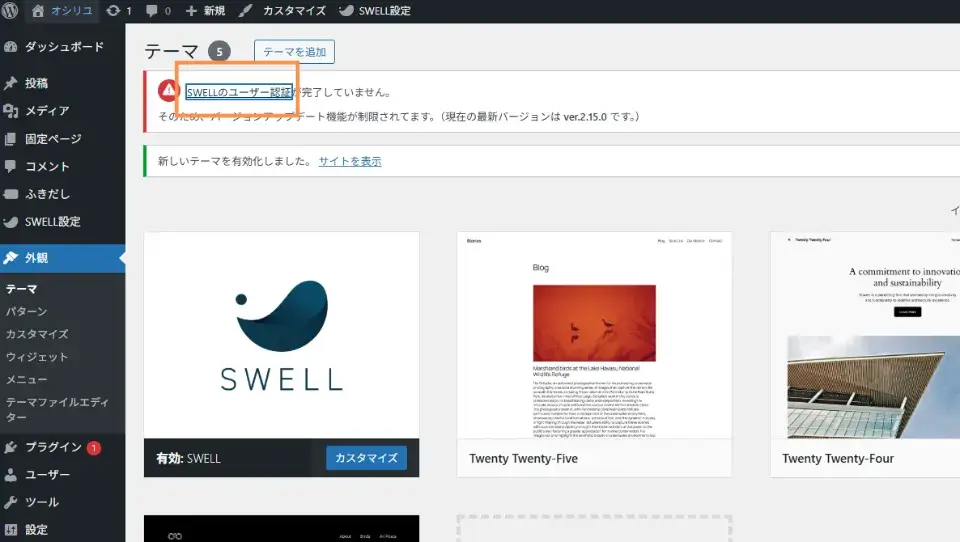
Task: Open Twenty Twenty-Four theme thumbnail
Action: point(865,335)
